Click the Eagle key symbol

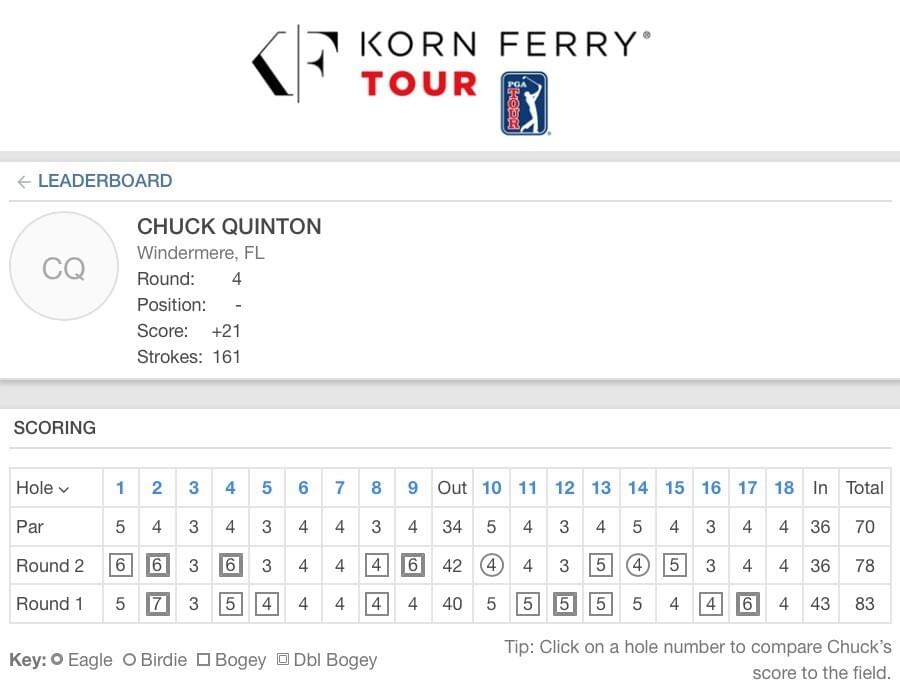(x=57, y=659)
